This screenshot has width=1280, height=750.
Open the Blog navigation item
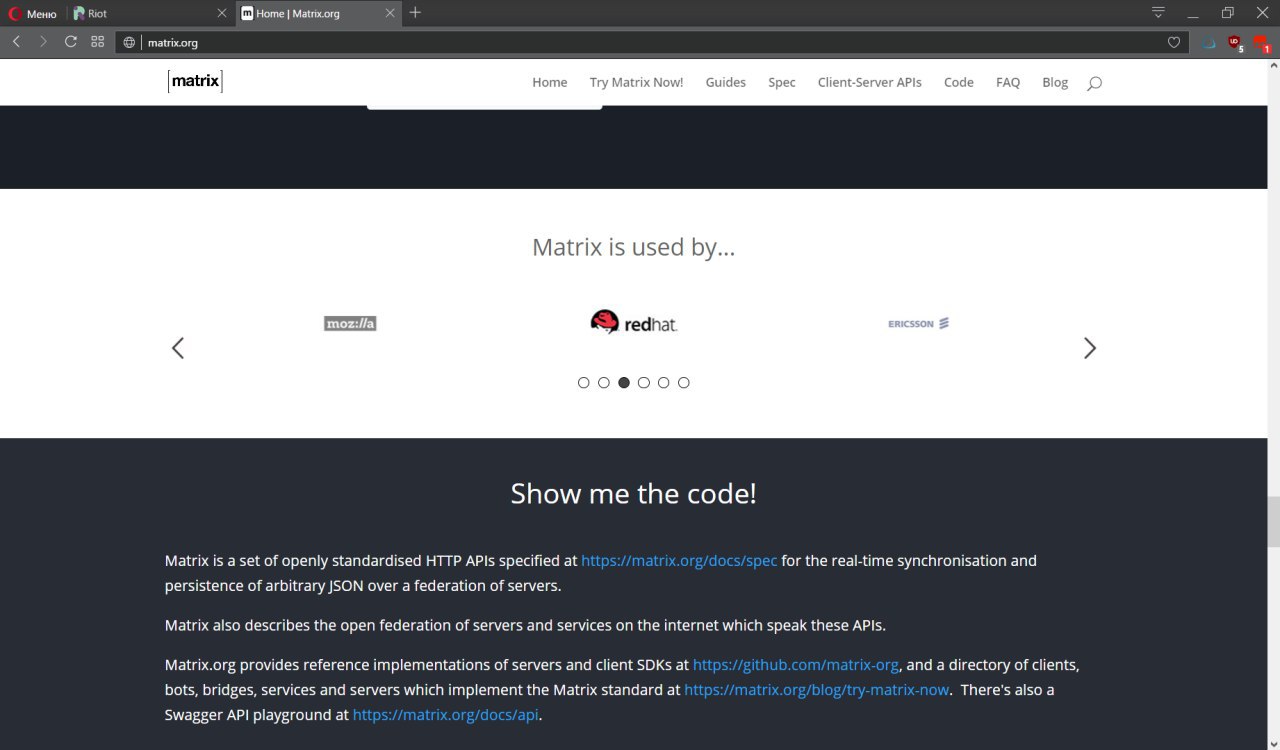click(1055, 82)
